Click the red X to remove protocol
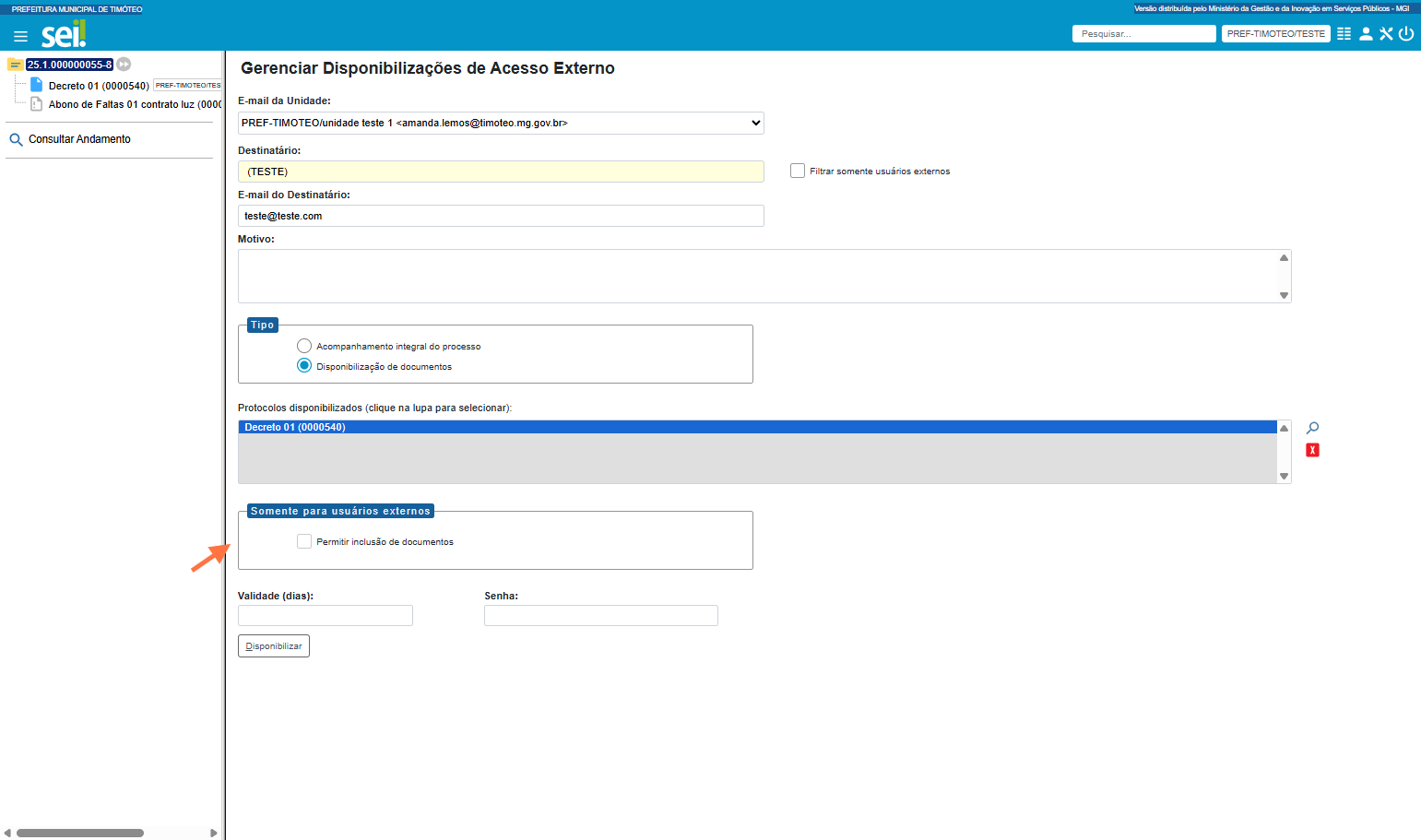 click(1312, 450)
